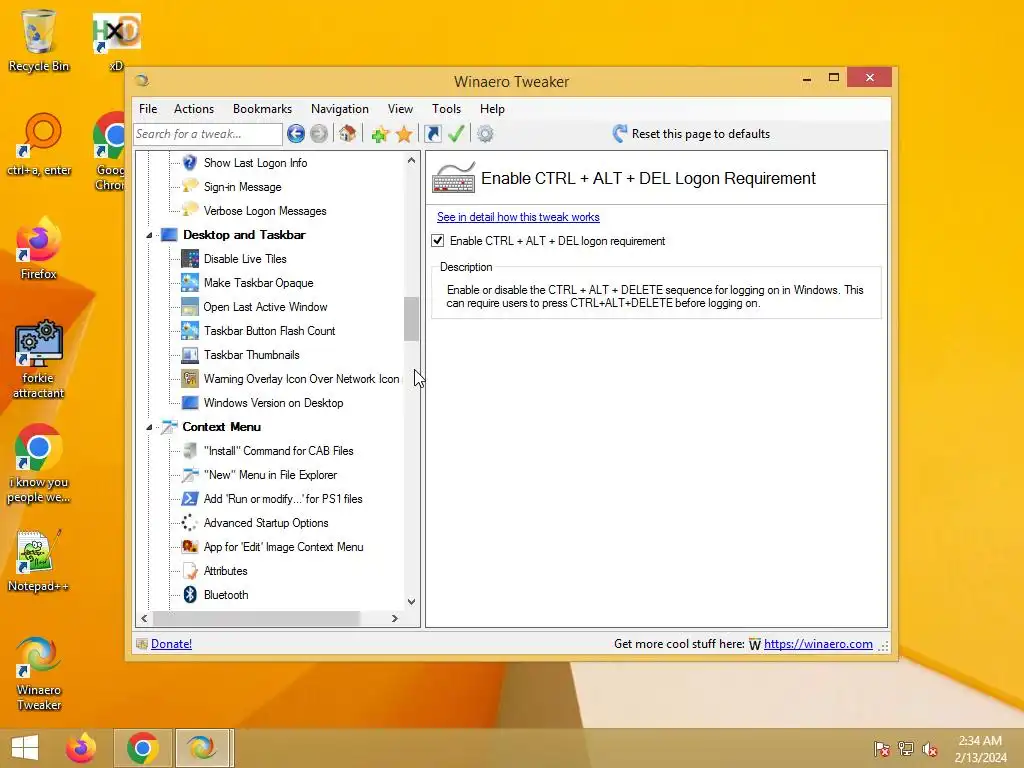Open the Tools menu
Screen dimensions: 1024x768
click(447, 109)
